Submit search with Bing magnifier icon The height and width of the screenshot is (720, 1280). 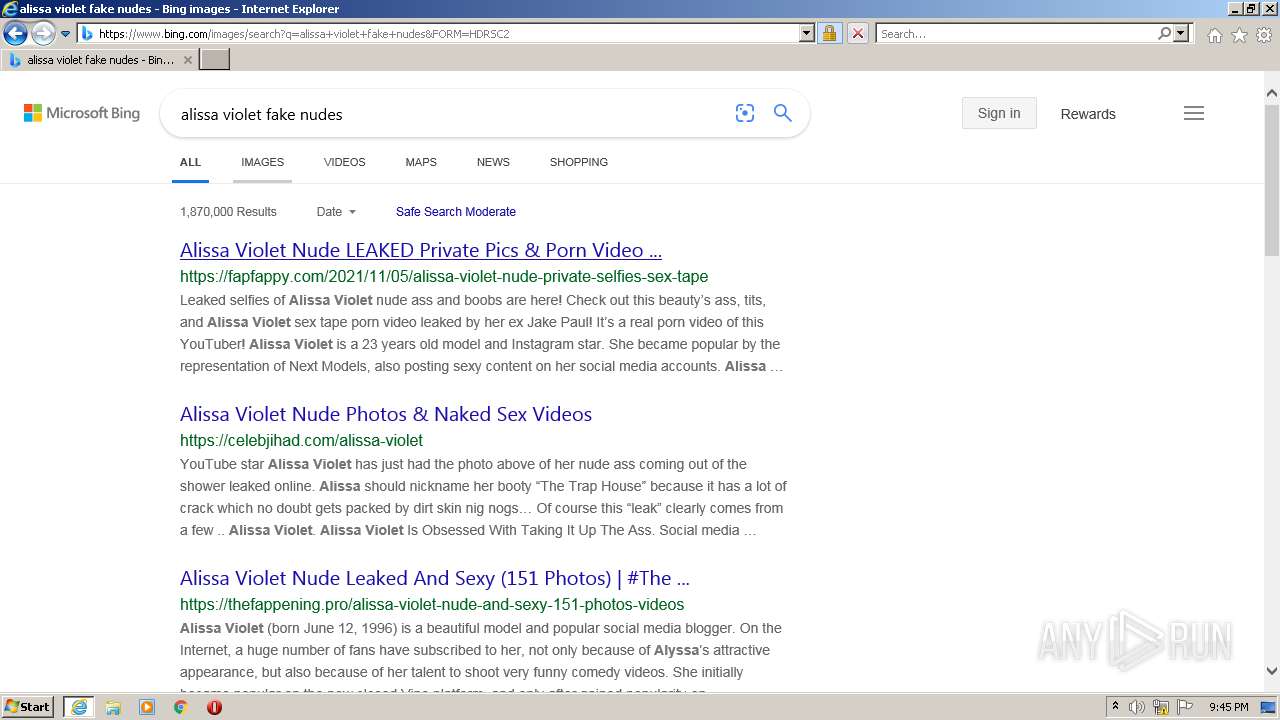click(783, 114)
